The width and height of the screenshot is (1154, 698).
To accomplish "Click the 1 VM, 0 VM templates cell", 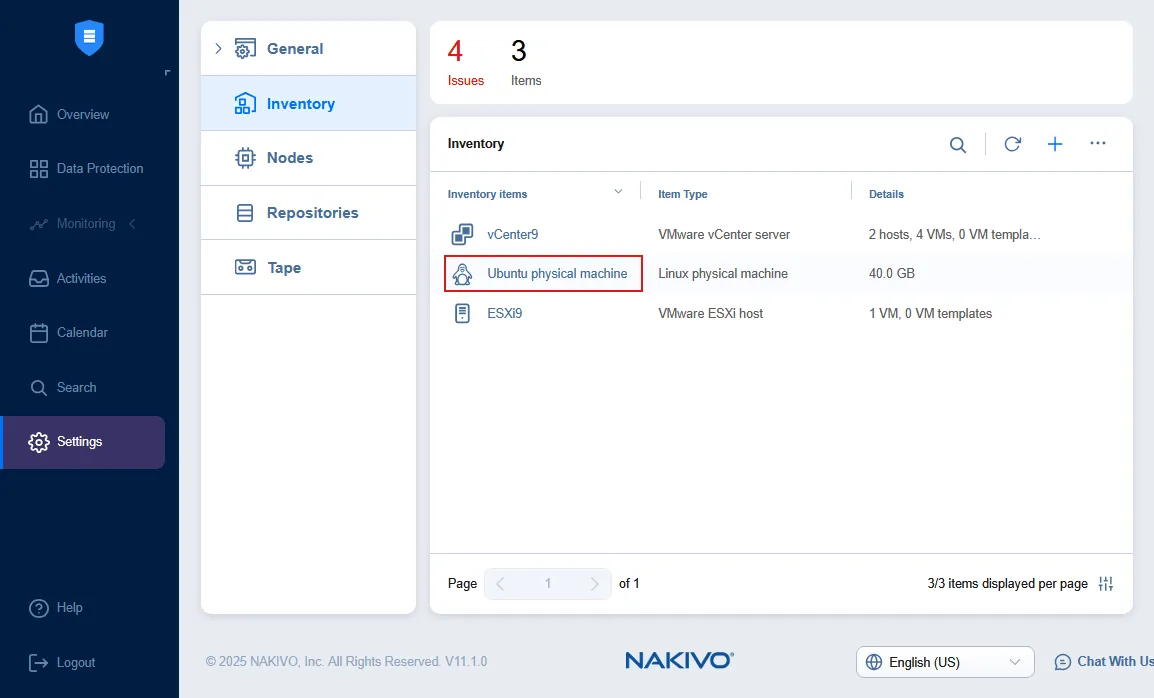I will click(930, 314).
